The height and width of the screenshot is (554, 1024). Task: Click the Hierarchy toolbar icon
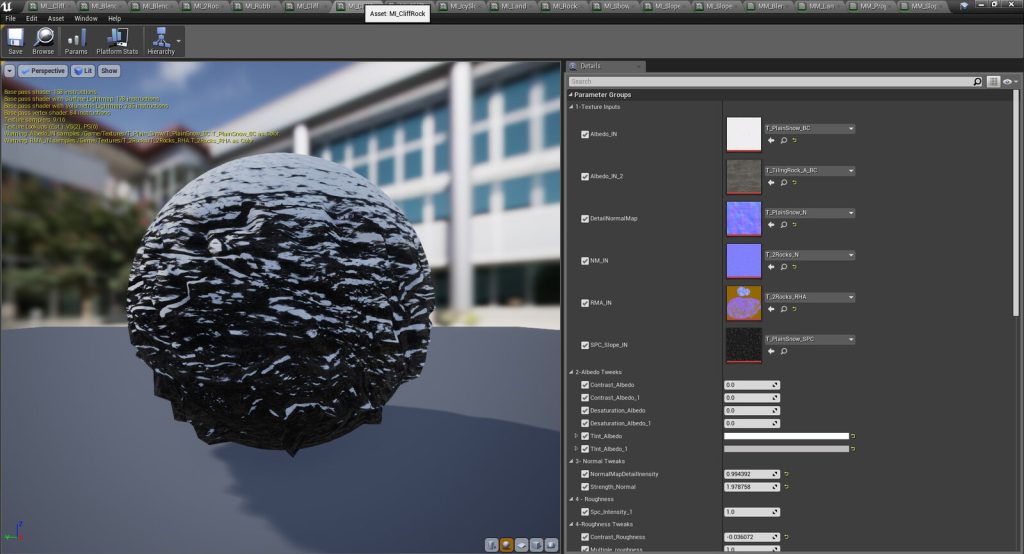click(160, 40)
